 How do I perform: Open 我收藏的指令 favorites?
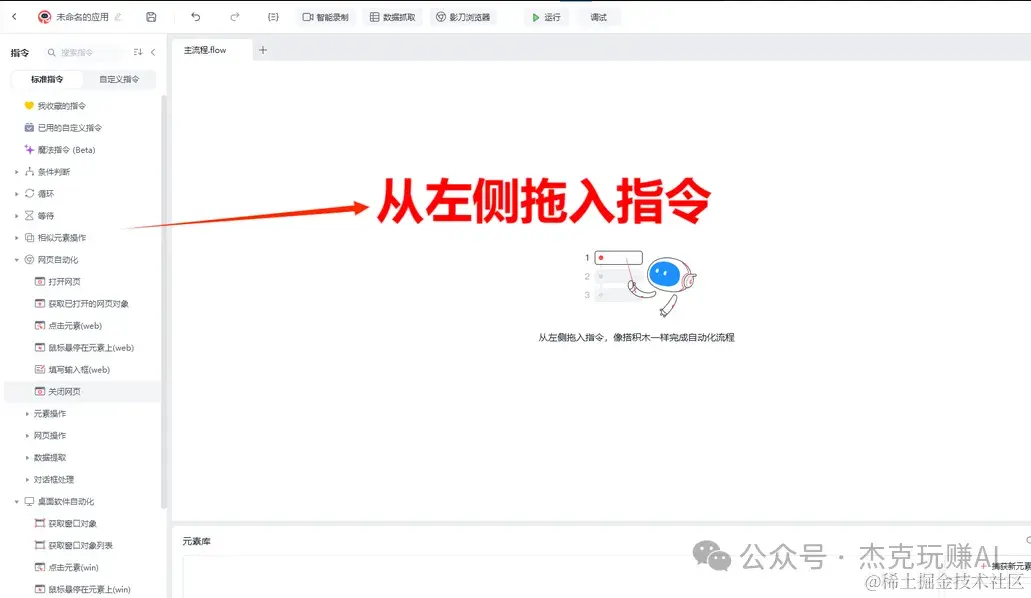click(58, 105)
